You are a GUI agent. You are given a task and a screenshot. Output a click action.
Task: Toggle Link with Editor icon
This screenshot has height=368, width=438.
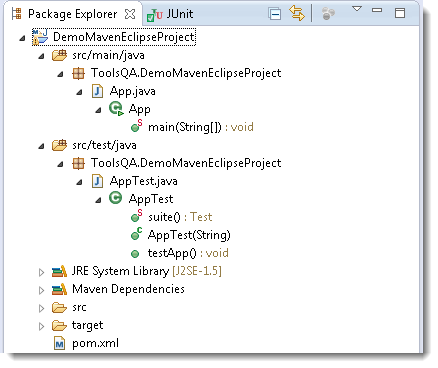pyautogui.click(x=297, y=13)
